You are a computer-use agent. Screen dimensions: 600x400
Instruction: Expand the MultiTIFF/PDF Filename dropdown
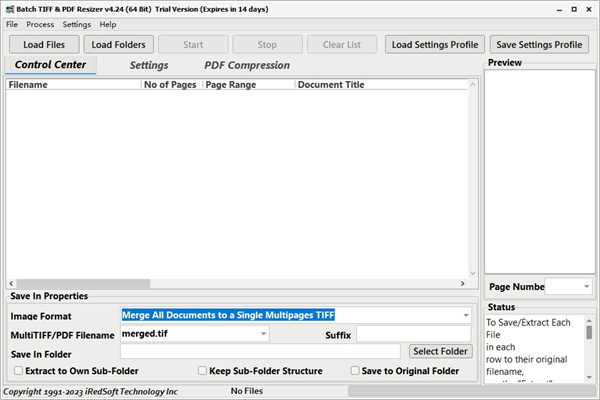click(x=263, y=333)
